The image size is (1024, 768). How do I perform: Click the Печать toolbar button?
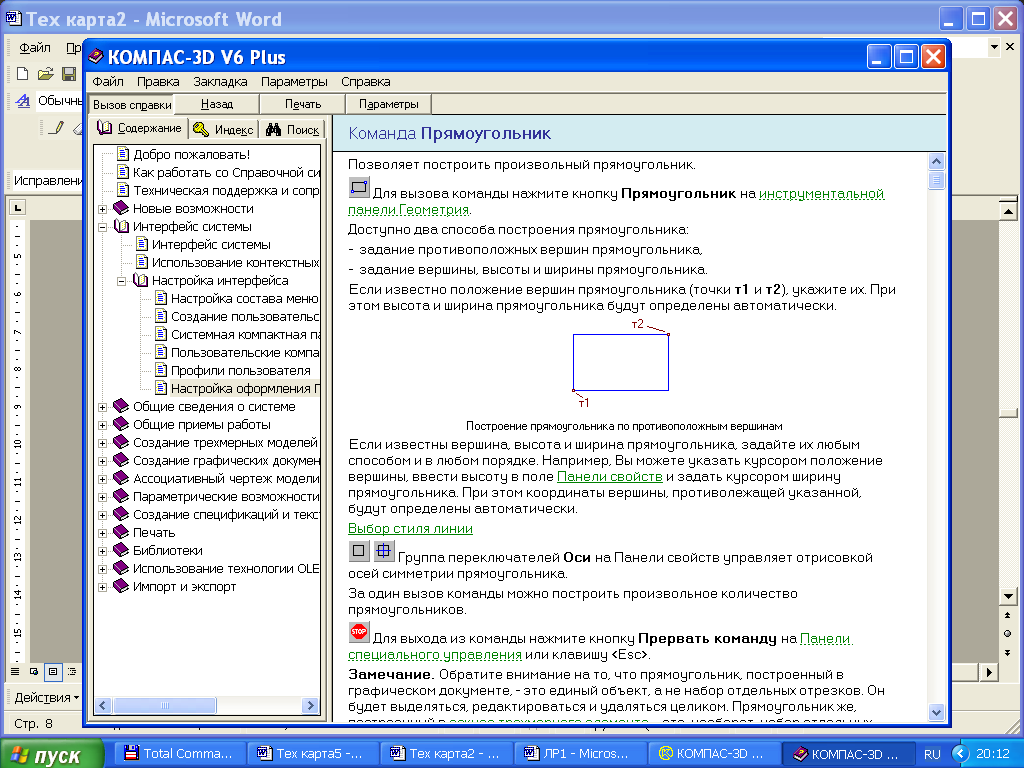click(x=303, y=104)
